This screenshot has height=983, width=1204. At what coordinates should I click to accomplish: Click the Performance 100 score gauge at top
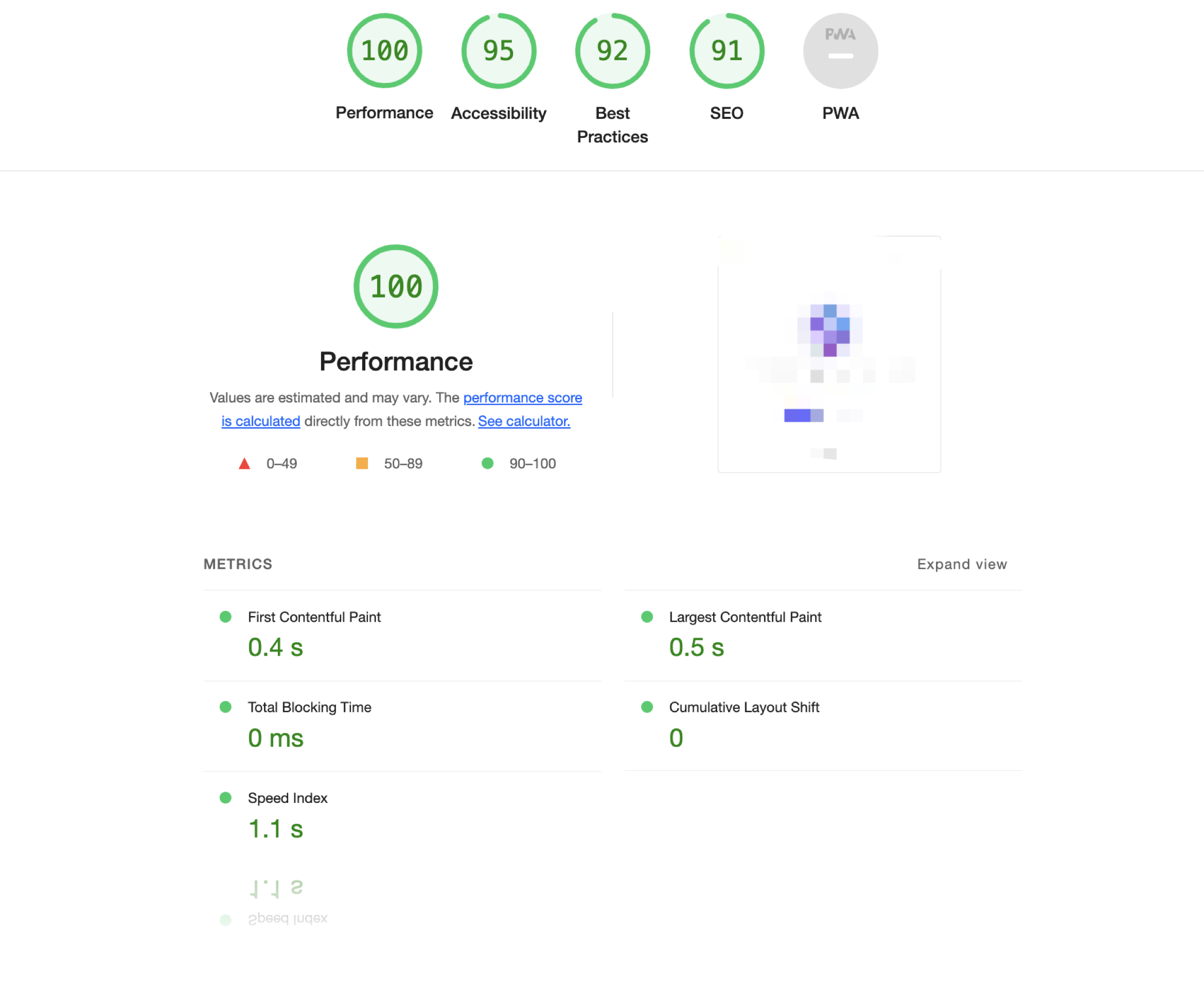(x=384, y=51)
